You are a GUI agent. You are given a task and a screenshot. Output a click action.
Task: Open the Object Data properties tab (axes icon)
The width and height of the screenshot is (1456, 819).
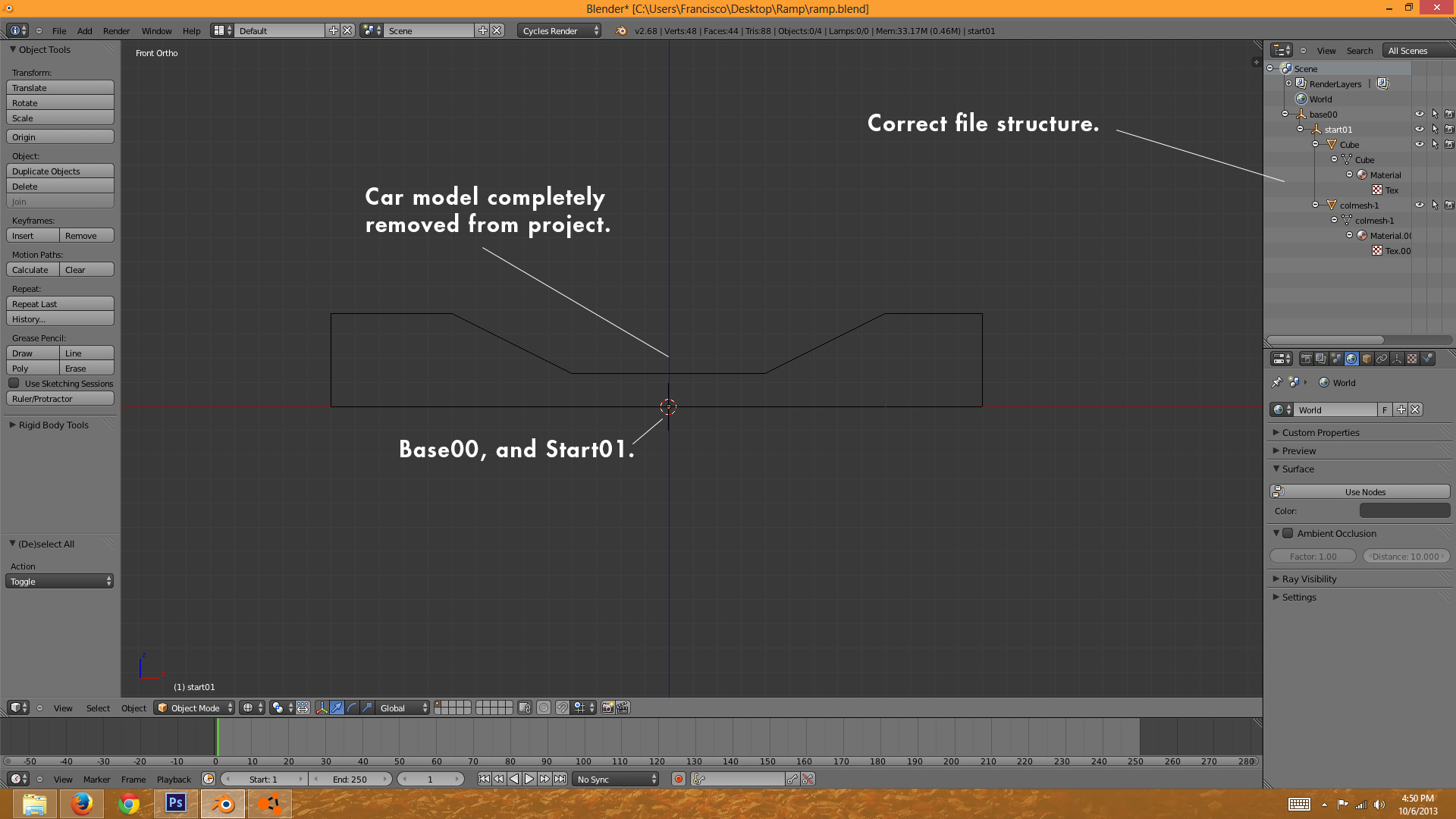pos(1397,359)
